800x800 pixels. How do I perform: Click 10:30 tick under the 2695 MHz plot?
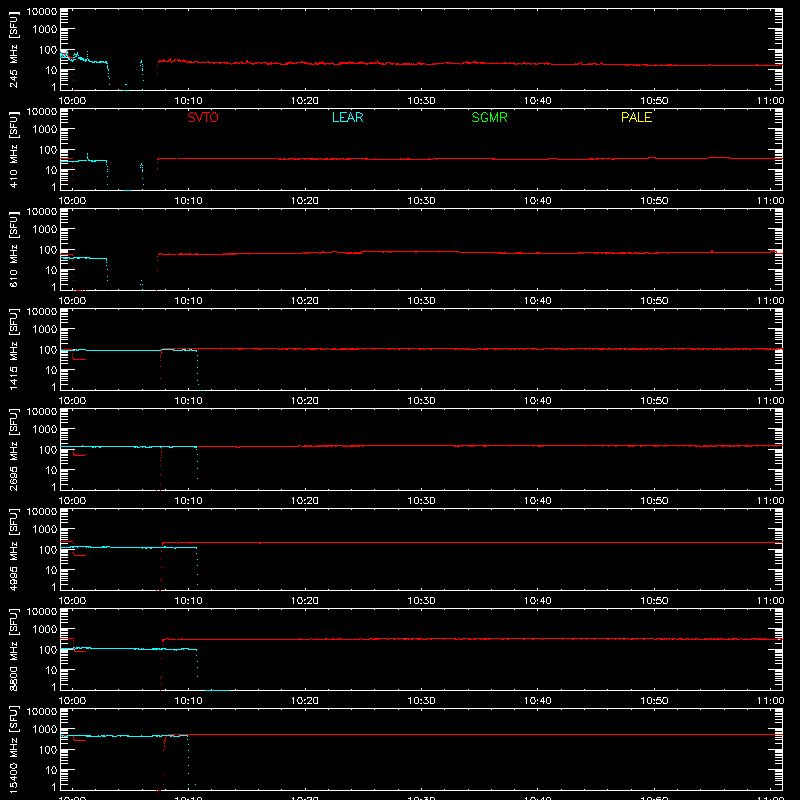click(x=421, y=501)
